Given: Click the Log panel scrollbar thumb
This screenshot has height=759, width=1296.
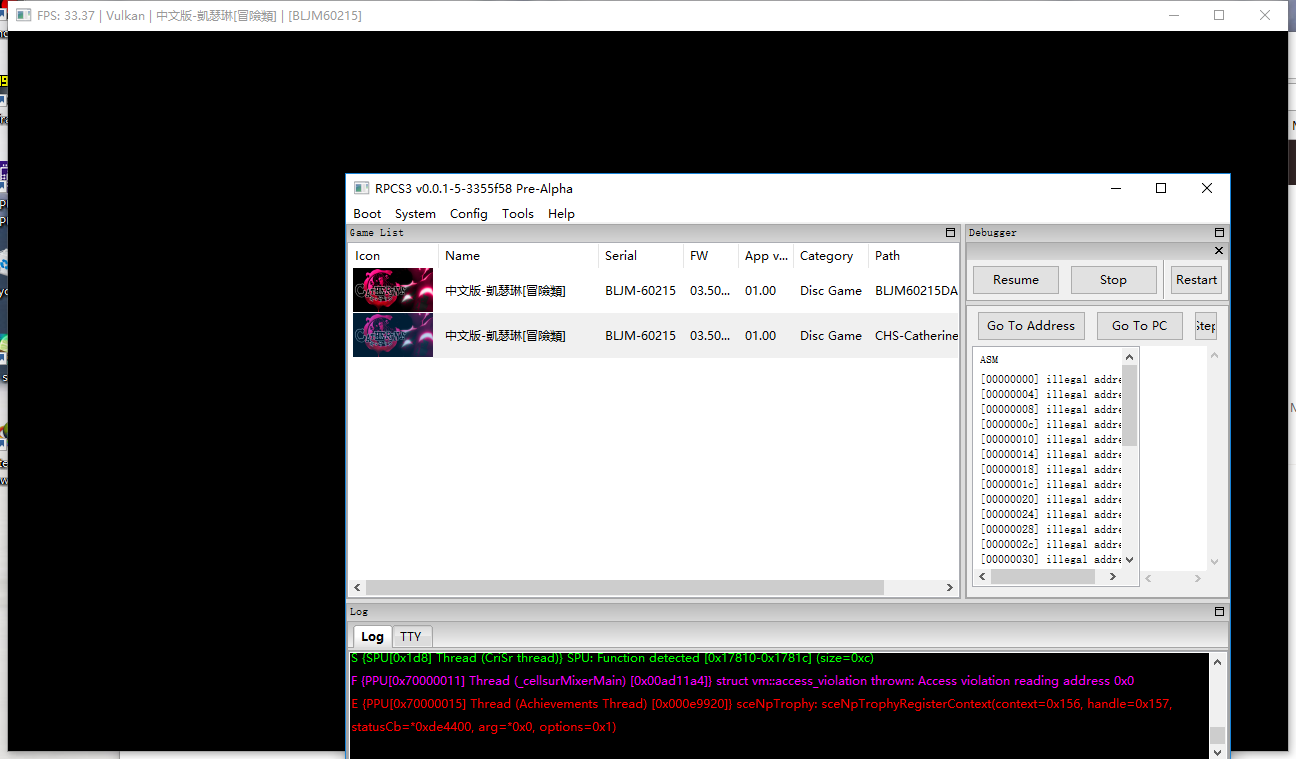Looking at the screenshot, I should click(1217, 736).
